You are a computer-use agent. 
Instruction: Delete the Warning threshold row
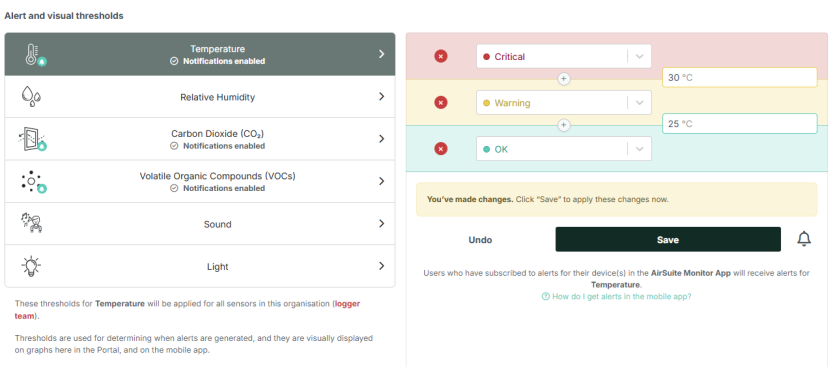point(440,102)
